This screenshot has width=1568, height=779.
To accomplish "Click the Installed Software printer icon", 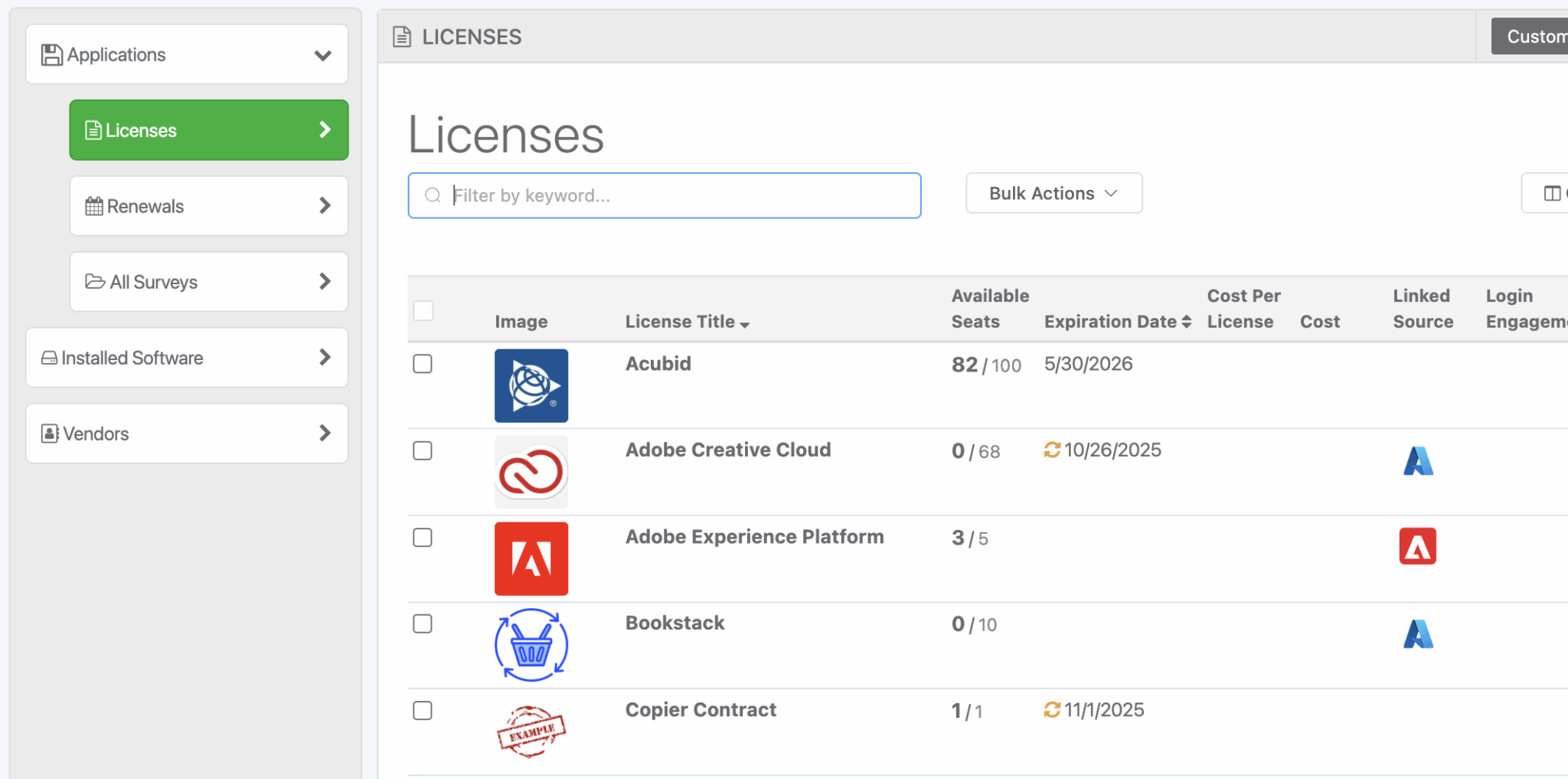I will (50, 357).
